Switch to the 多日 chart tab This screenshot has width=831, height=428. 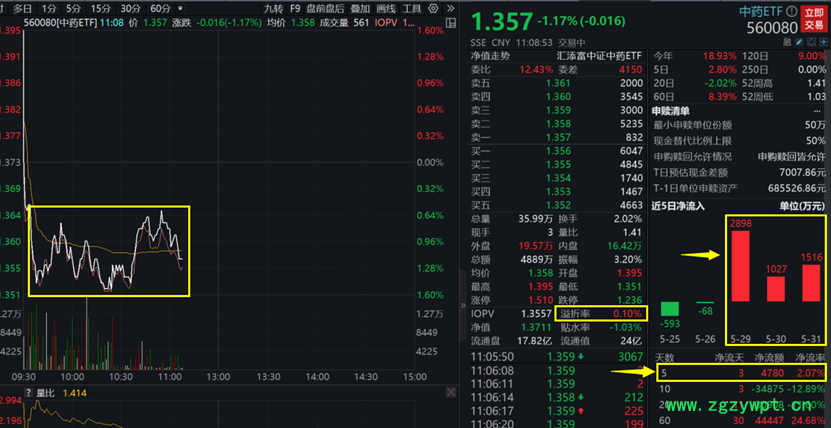pyautogui.click(x=22, y=8)
